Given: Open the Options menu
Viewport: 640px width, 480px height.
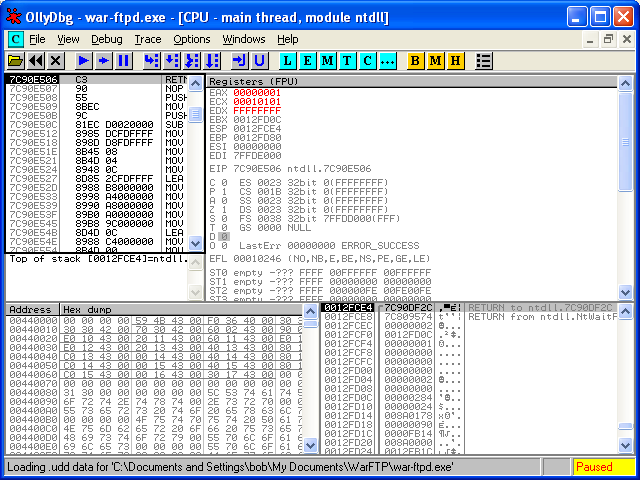Looking at the screenshot, I should pos(192,40).
